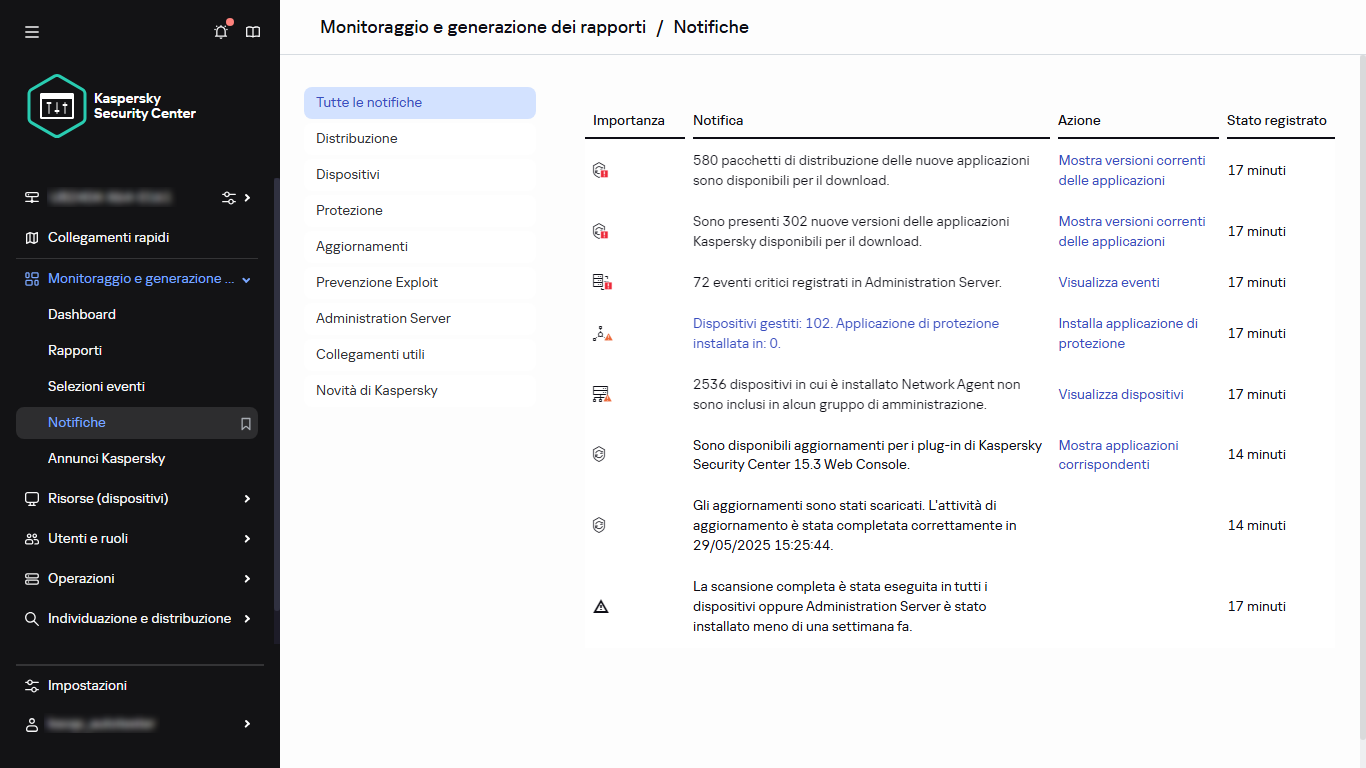The image size is (1366, 768).
Task: Click the critical events icon beside Administration Server row
Action: [x=601, y=282]
